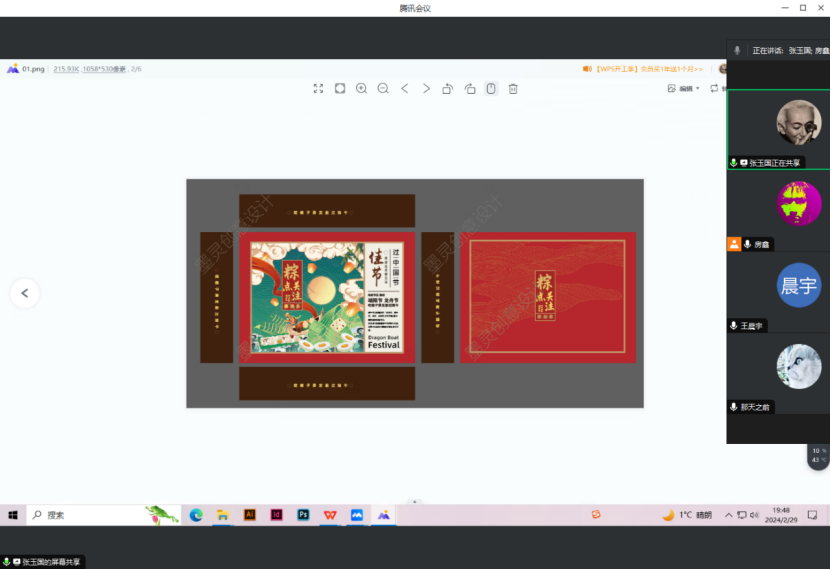Toggle microphone icon beside speaking indicator
The width and height of the screenshot is (831, 570).
tap(737, 50)
